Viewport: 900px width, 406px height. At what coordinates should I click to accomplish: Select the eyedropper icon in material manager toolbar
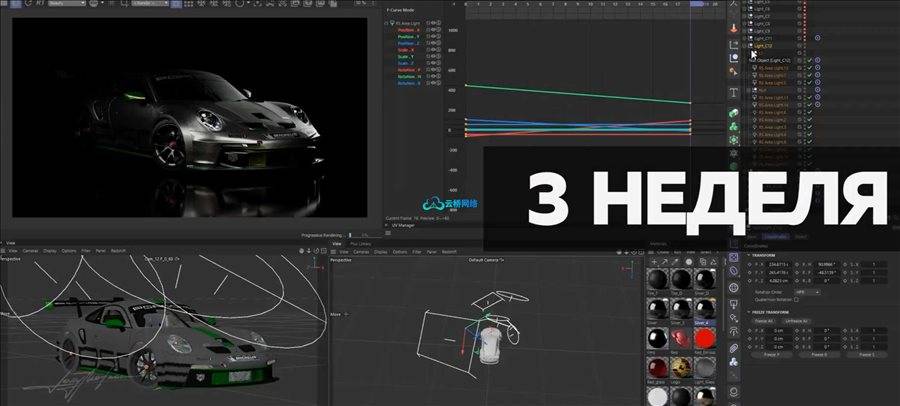click(x=676, y=262)
